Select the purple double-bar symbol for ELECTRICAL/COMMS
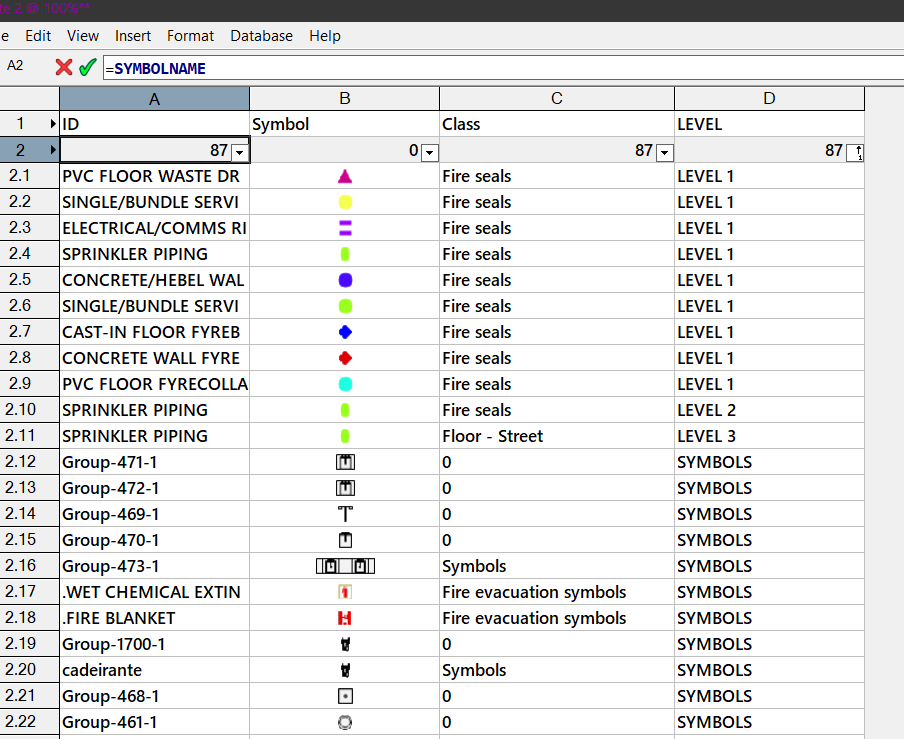 345,229
